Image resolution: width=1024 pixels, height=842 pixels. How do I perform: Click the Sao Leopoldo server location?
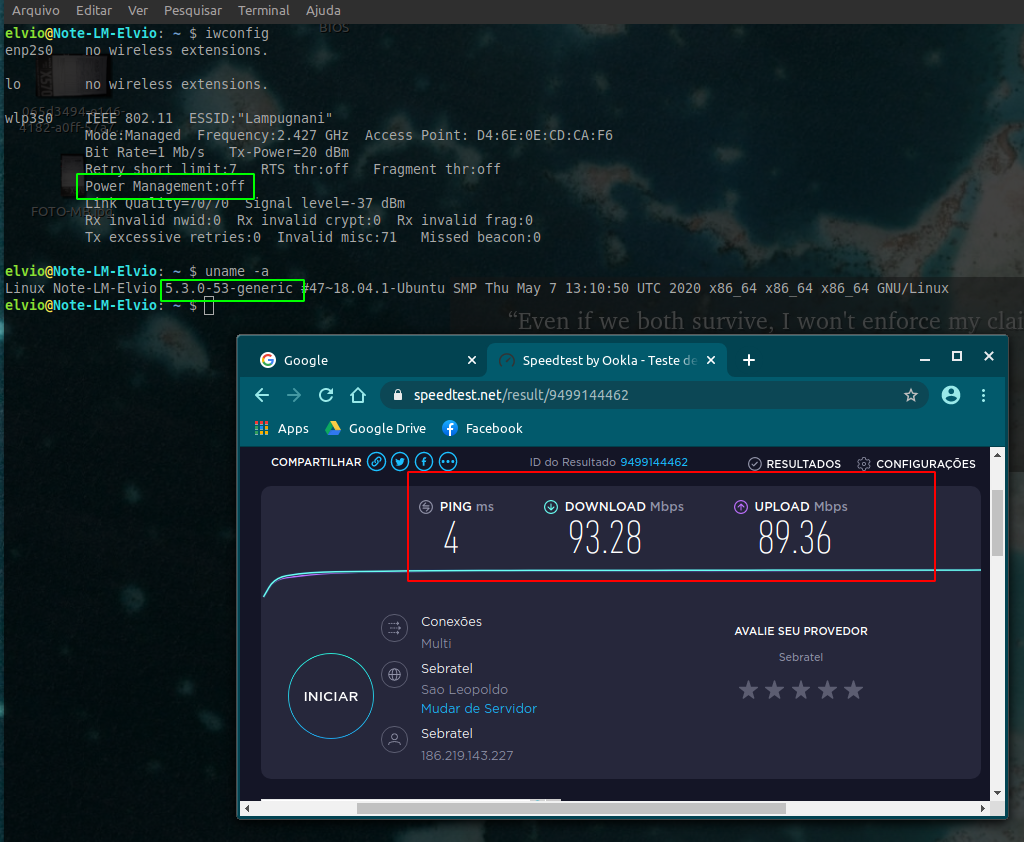pos(464,690)
